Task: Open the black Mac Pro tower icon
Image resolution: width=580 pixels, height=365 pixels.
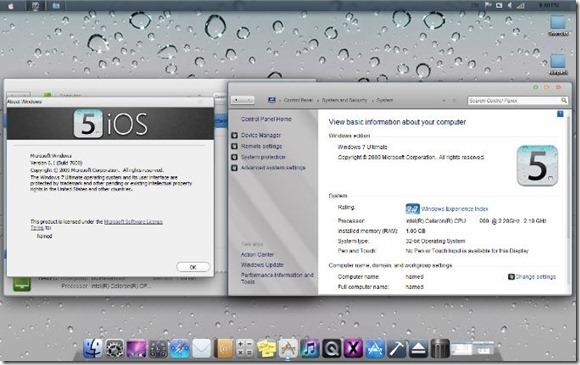Action: coord(440,348)
